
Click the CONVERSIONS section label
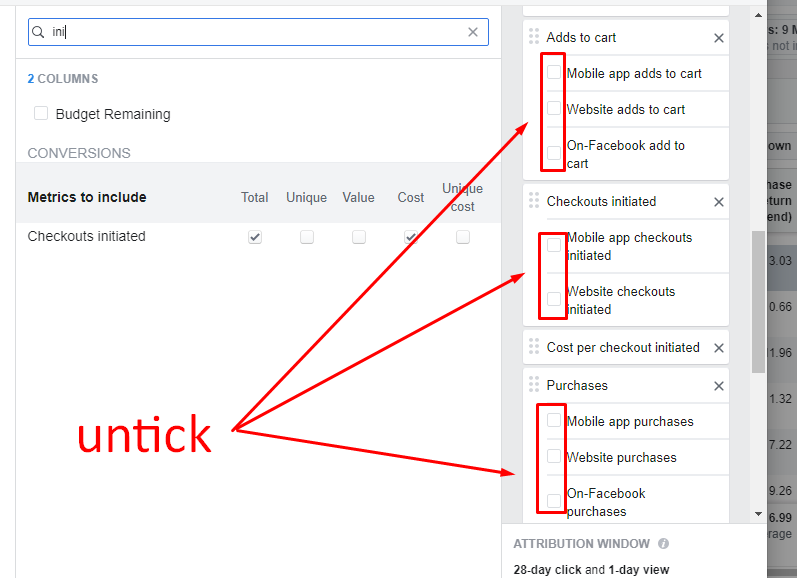click(79, 153)
